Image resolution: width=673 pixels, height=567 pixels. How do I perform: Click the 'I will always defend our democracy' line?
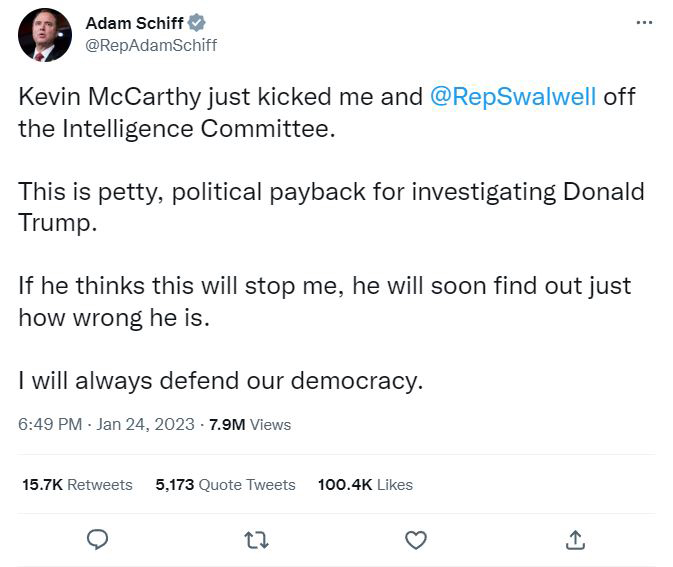[221, 380]
